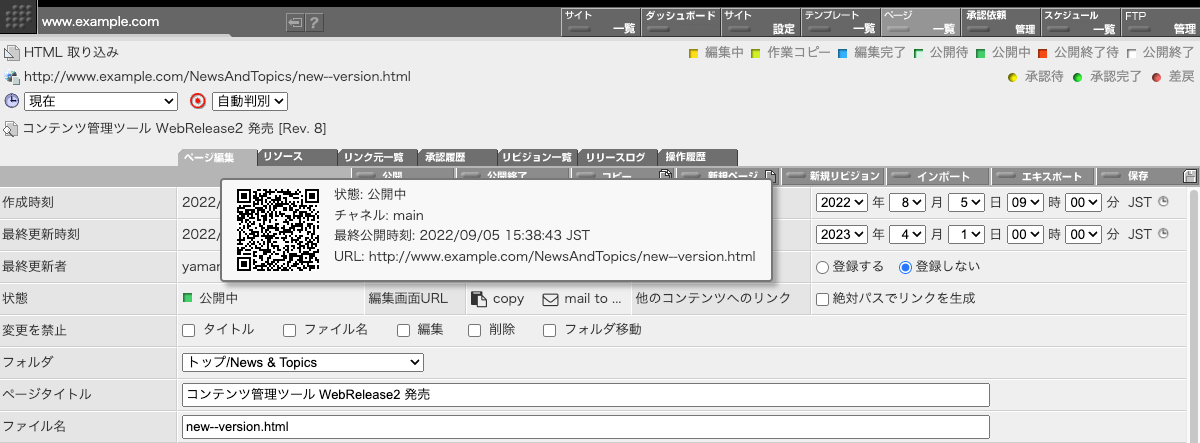Check the 編集 change-lock checkbox
Image resolution: width=1200 pixels, height=443 pixels.
[x=404, y=330]
